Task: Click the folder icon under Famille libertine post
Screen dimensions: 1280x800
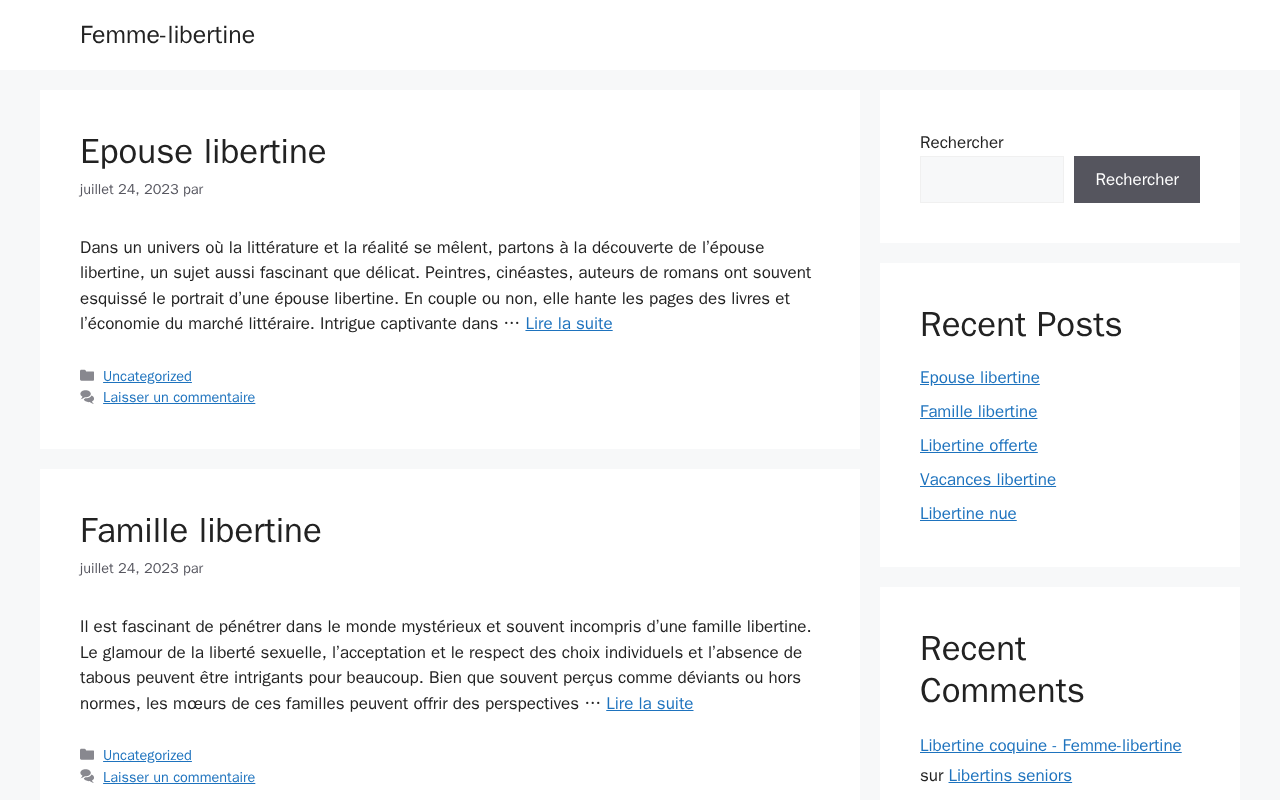Action: point(87,755)
